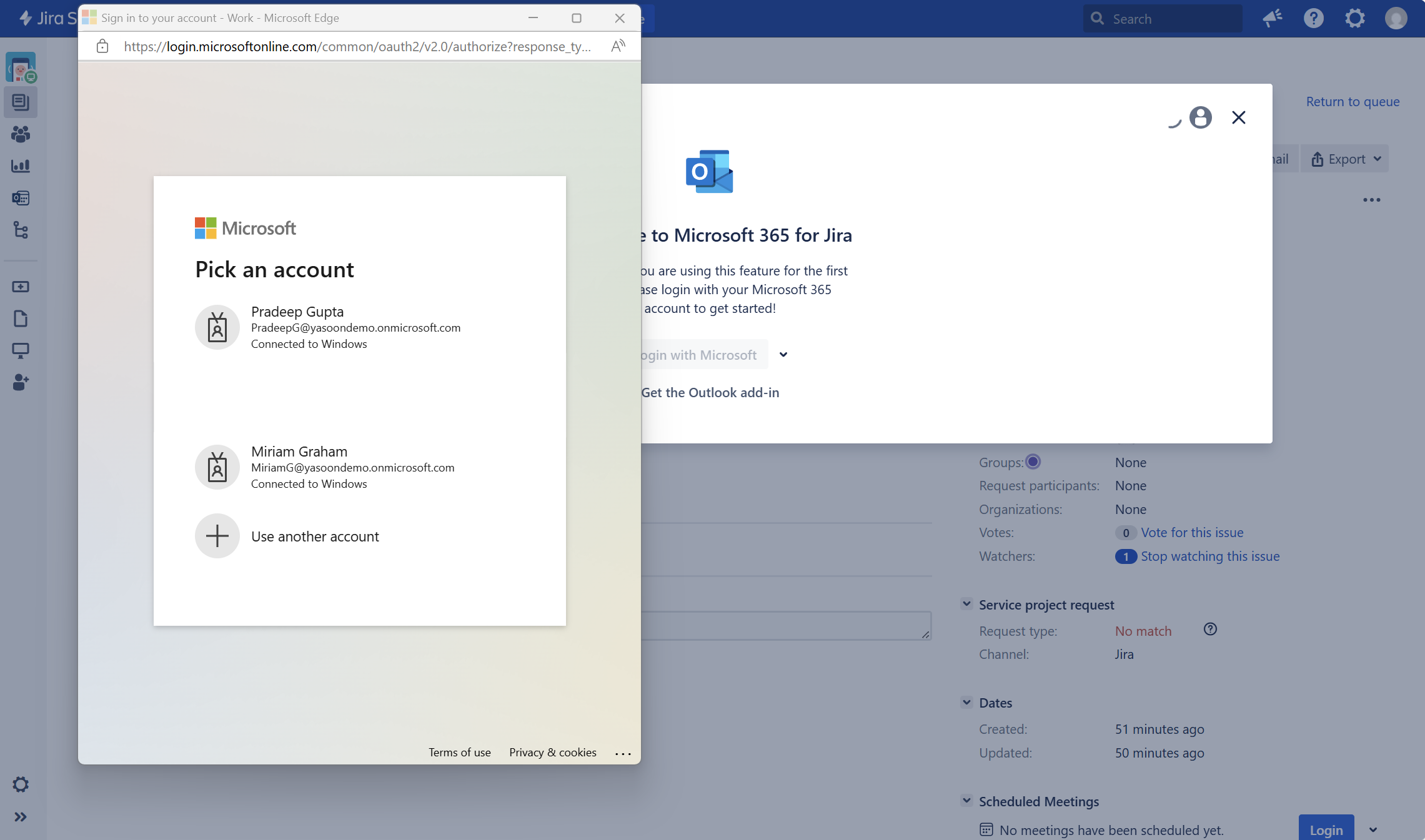
Task: Collapse the Dates section
Action: 966,702
